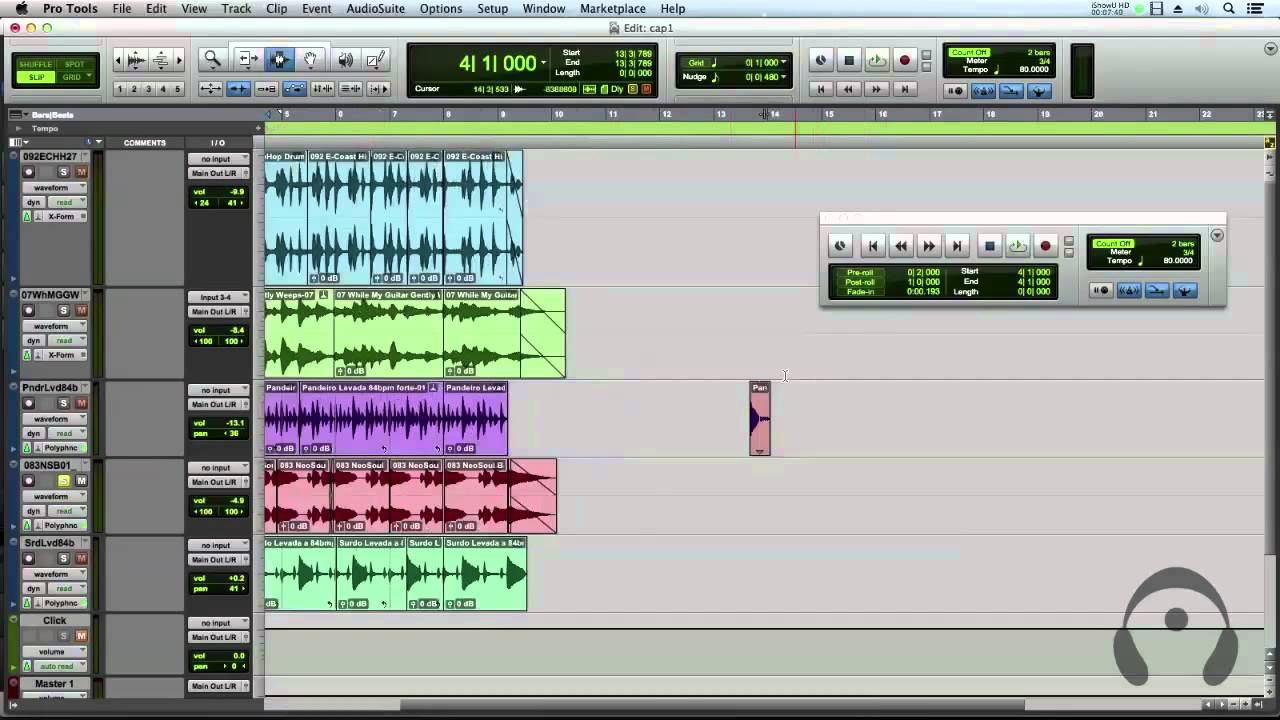Click the track height zoom icon
This screenshot has width=1280, height=720.
click(160, 60)
